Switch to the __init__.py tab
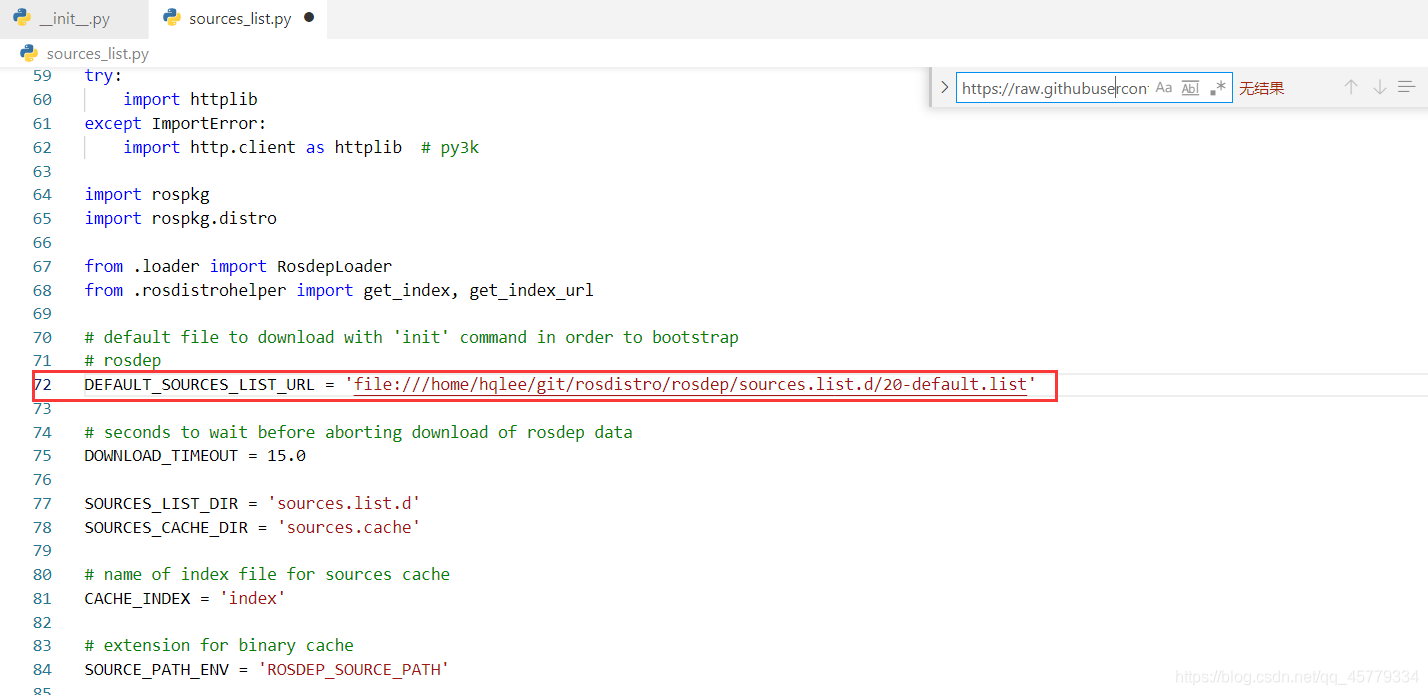Image resolution: width=1428 pixels, height=695 pixels. pos(75,18)
